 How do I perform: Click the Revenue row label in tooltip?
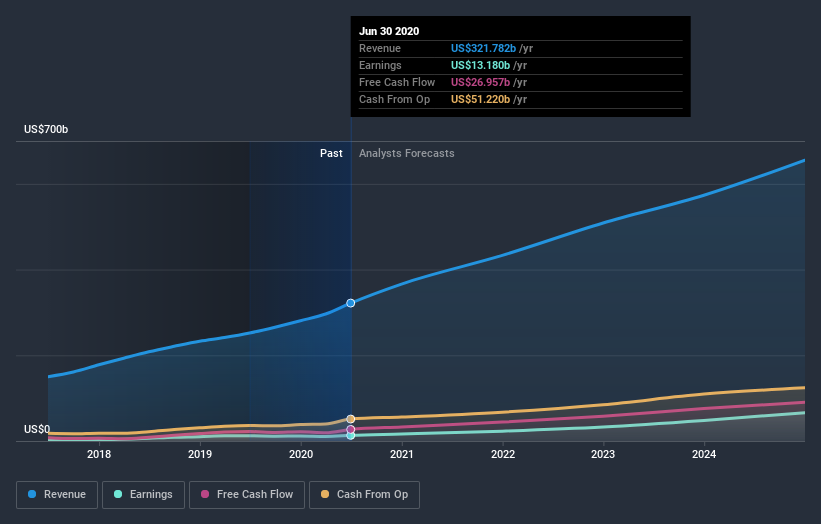(x=380, y=48)
